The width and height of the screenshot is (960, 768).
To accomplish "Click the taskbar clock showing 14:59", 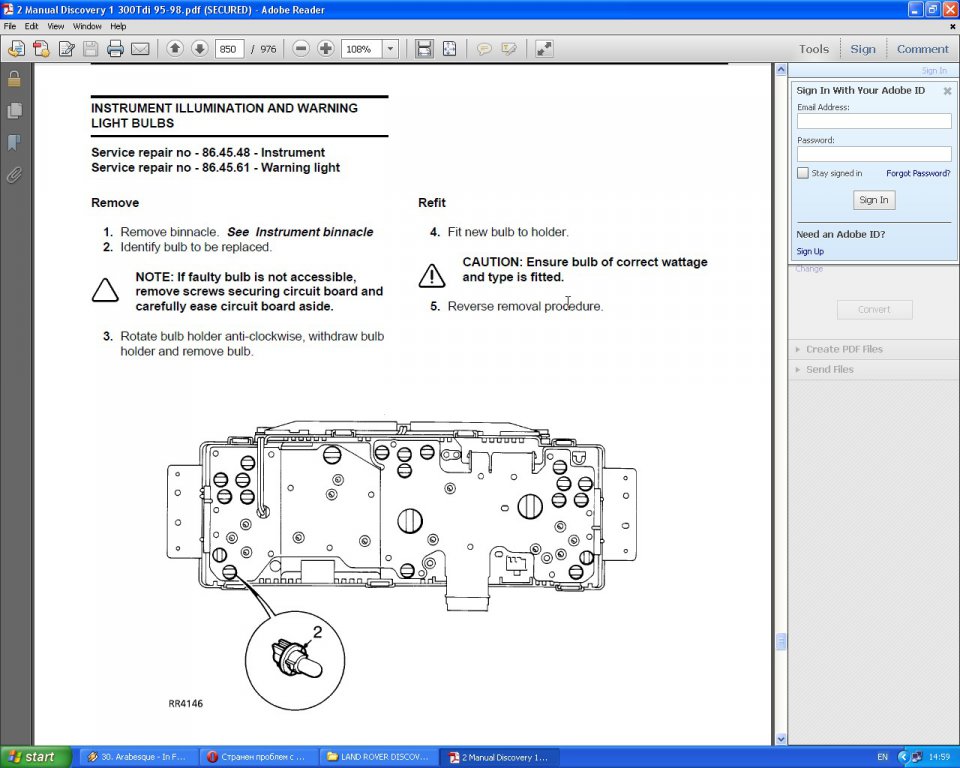I will click(939, 757).
